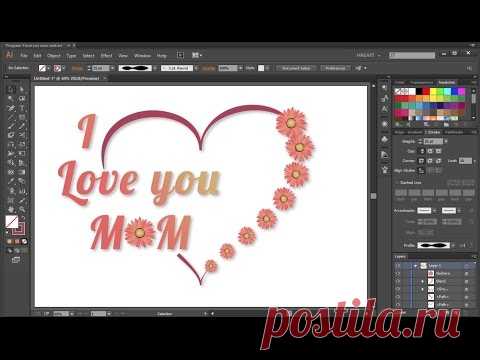Select the Pencil tool
This screenshot has width=480, height=360.
(x=22, y=126)
